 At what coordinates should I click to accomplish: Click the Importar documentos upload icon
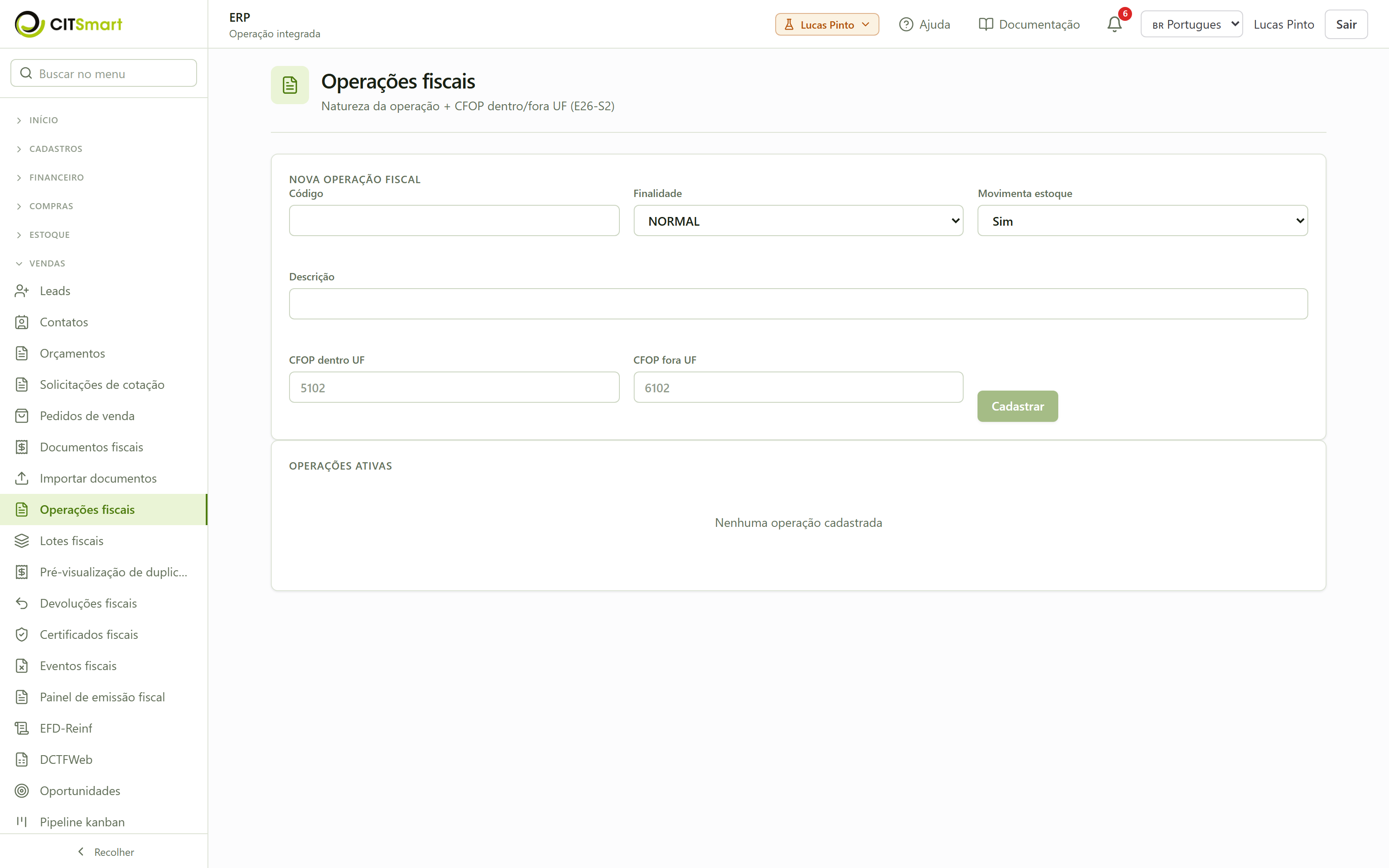22,478
